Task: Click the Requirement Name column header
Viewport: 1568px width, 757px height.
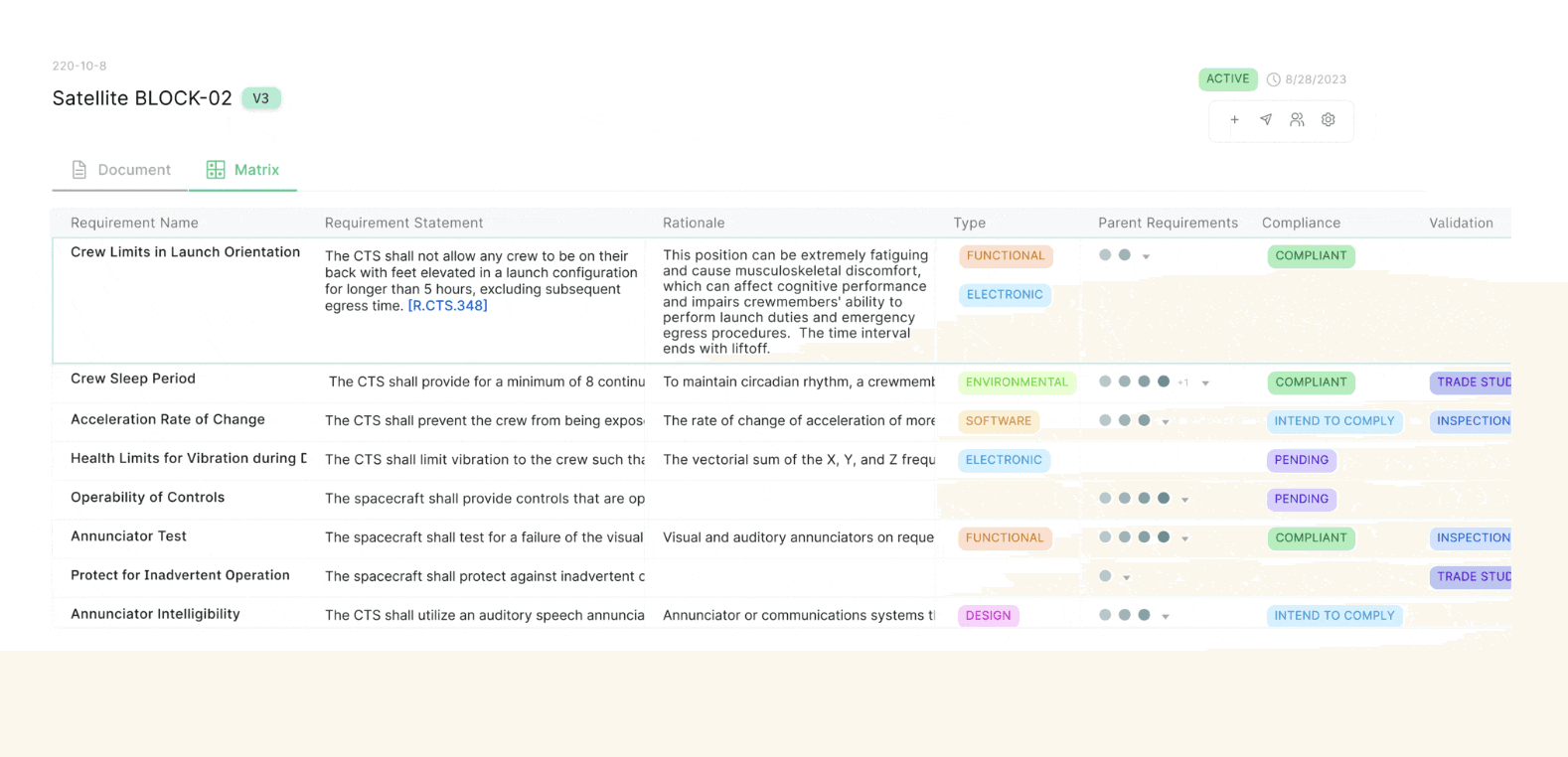Action: point(134,223)
